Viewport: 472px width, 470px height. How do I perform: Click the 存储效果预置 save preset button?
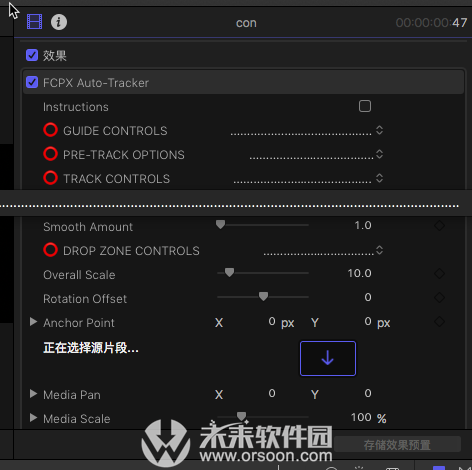[x=397, y=445]
